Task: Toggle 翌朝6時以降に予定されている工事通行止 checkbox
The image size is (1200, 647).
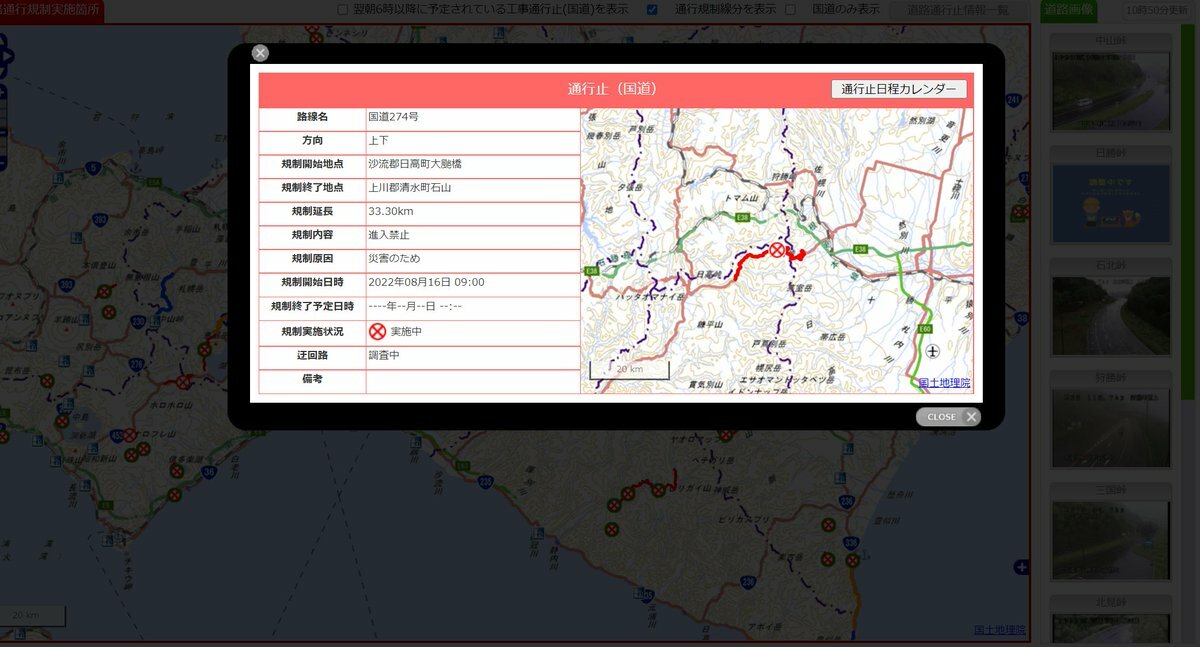Action: (343, 10)
